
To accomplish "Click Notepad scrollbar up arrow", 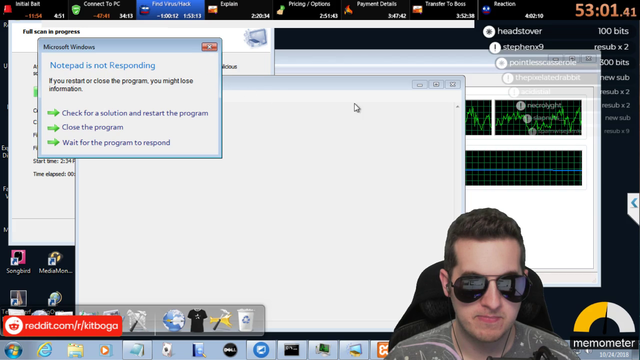I will click(457, 107).
